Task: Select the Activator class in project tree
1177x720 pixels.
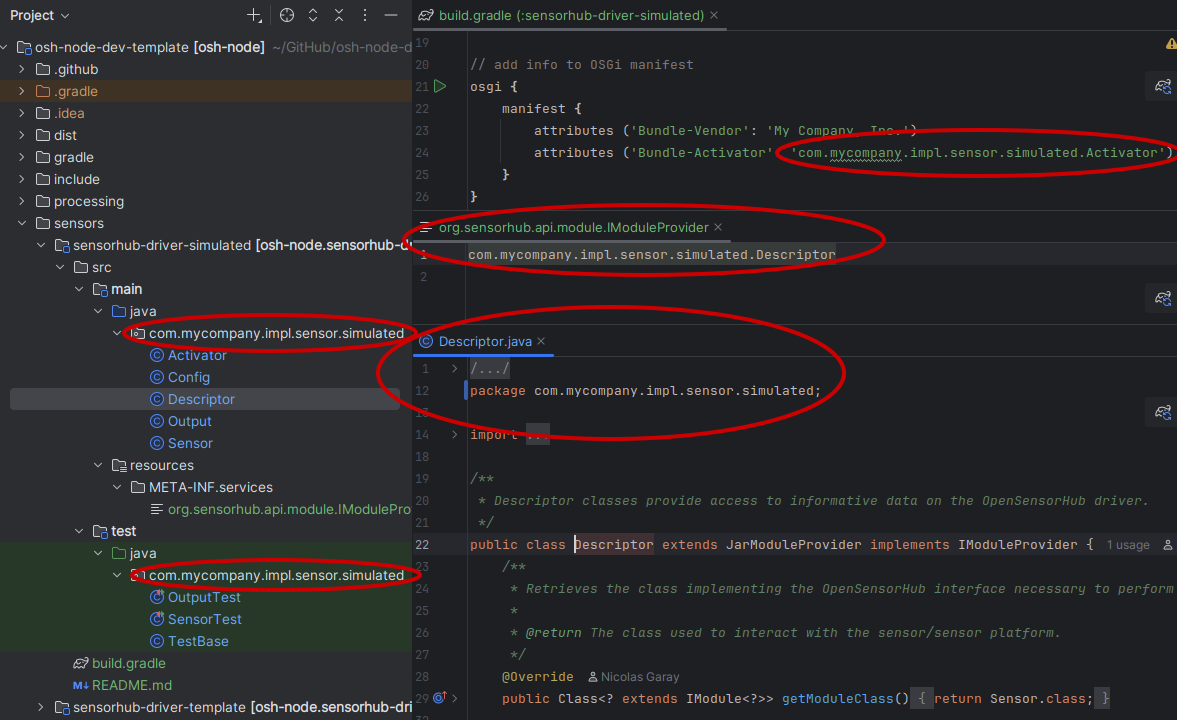Action: coord(196,355)
